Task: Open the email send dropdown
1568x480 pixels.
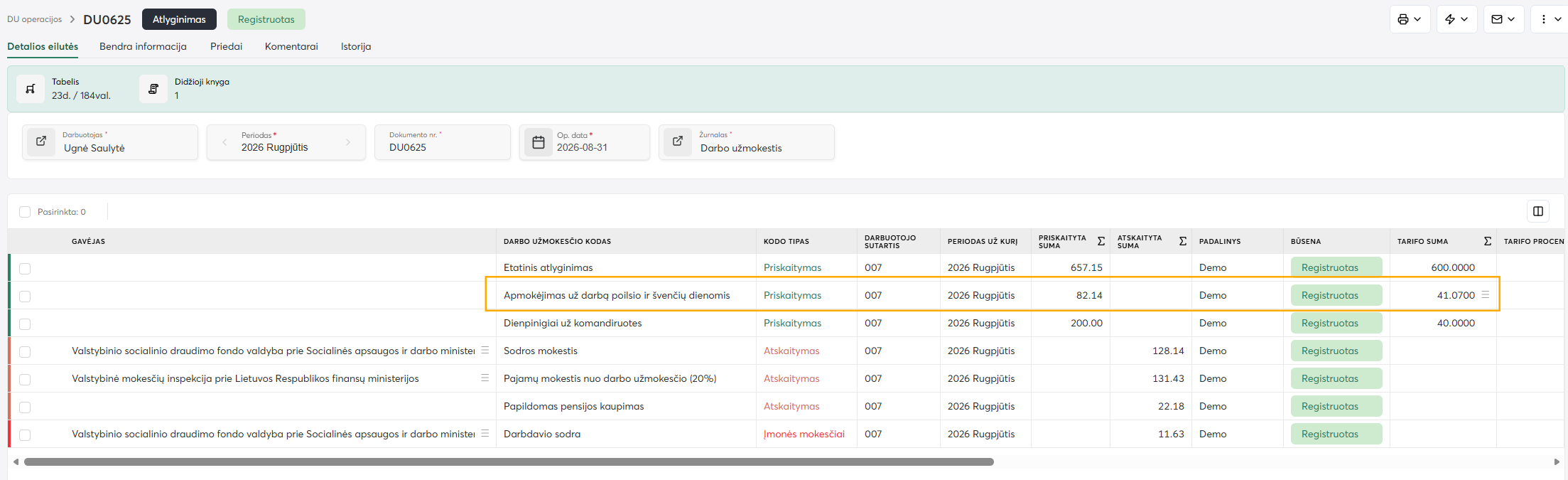Action: click(x=1503, y=19)
